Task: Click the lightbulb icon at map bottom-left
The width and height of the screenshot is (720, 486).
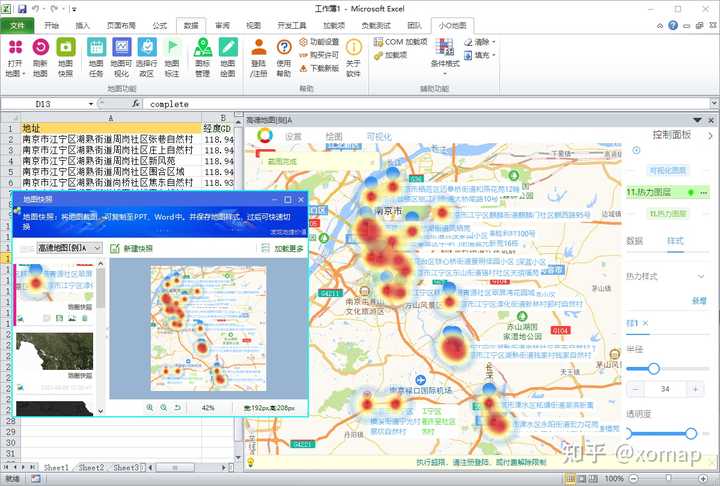Action: click(x=251, y=462)
